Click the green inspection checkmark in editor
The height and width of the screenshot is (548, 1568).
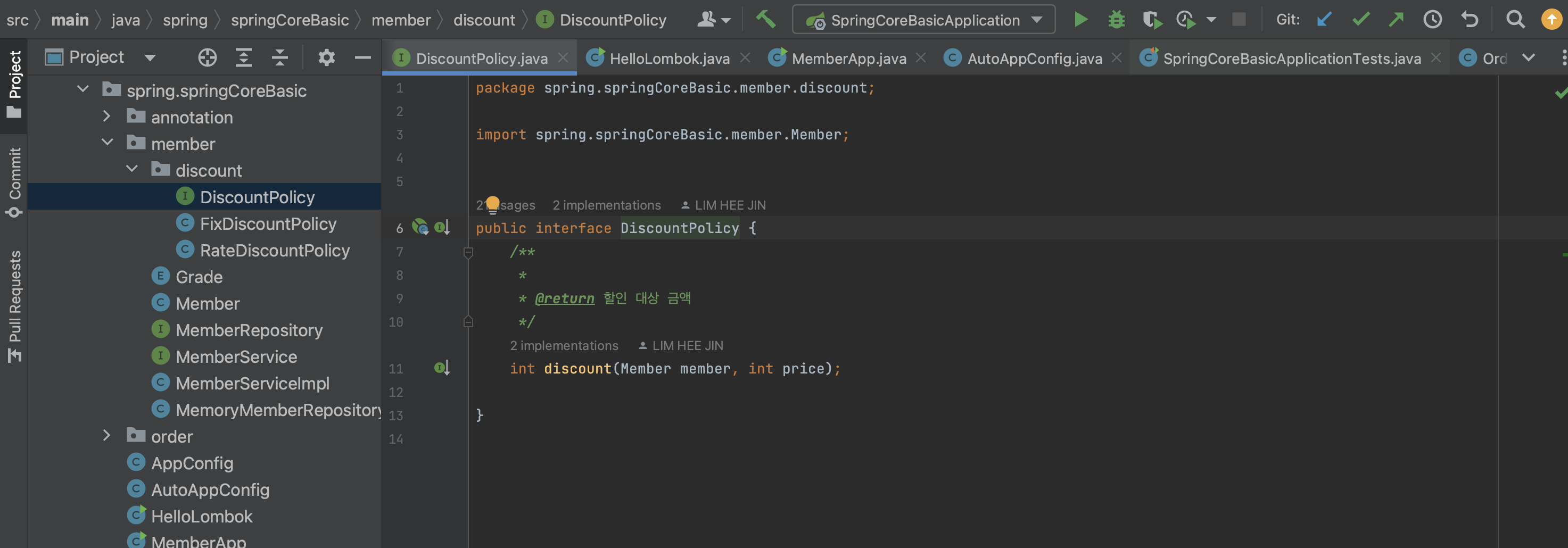click(1560, 93)
